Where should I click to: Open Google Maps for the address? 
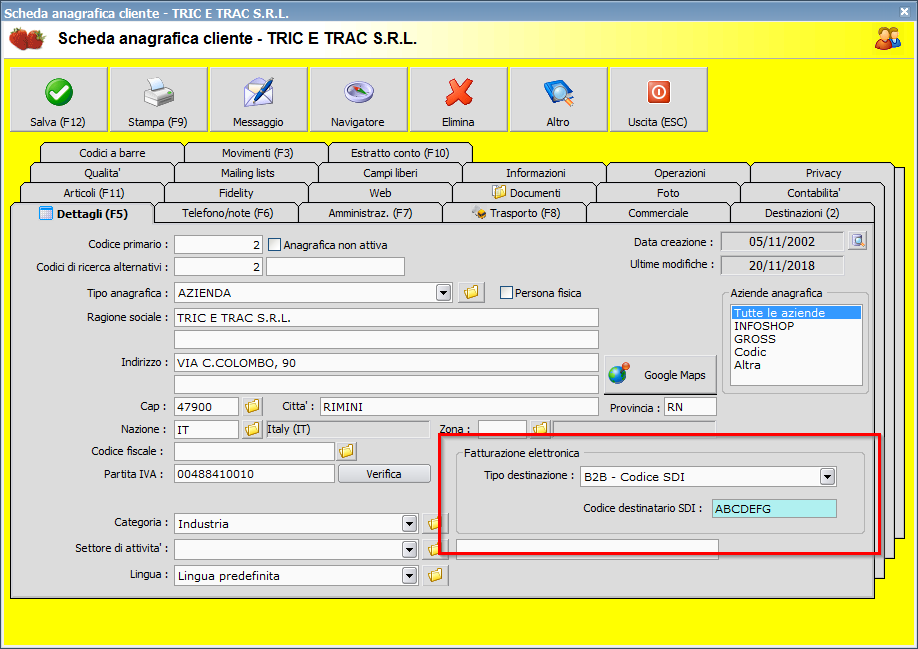click(660, 375)
